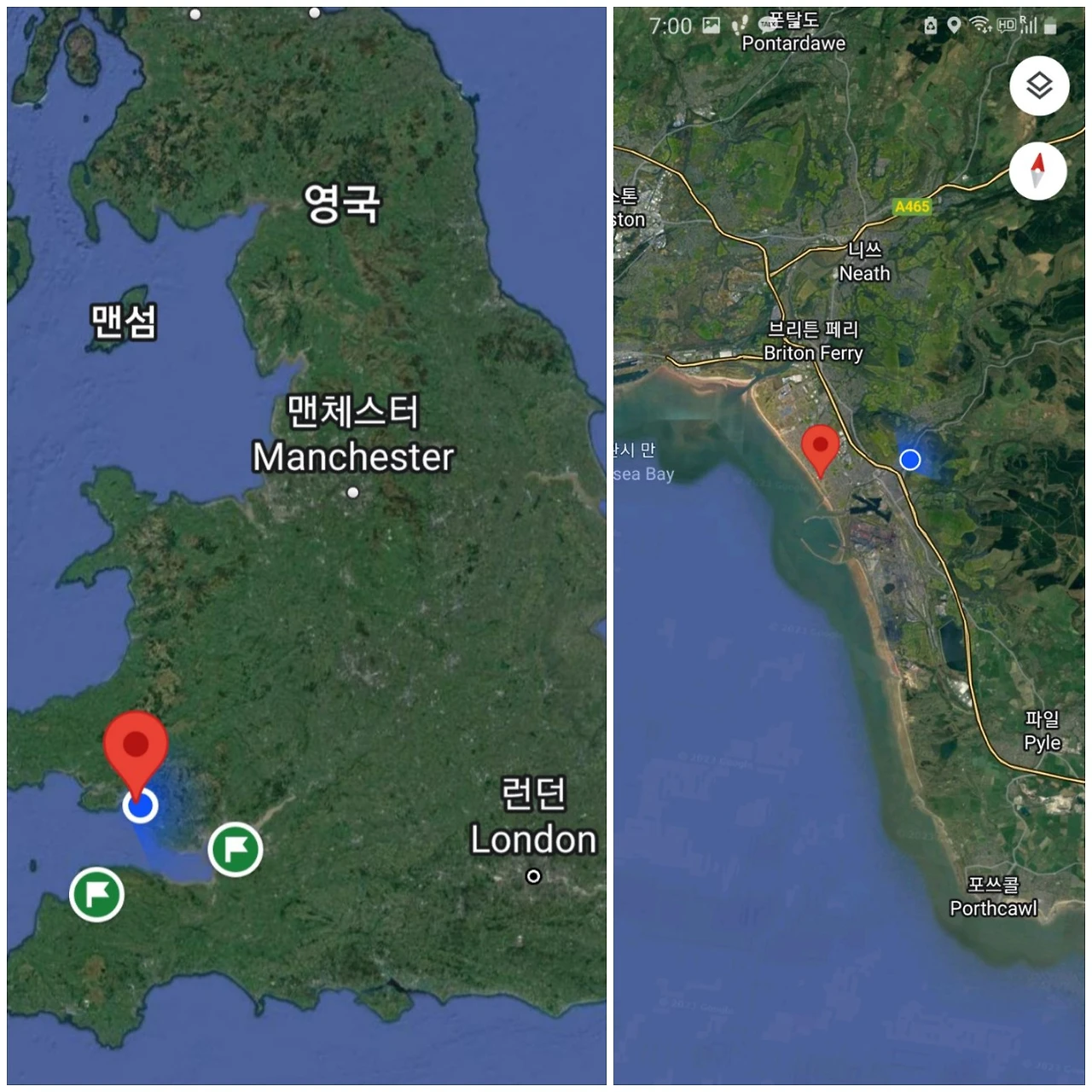Image resolution: width=1092 pixels, height=1092 pixels.
Task: Tap the 맨섬 Isle of Man label
Action: click(x=124, y=322)
